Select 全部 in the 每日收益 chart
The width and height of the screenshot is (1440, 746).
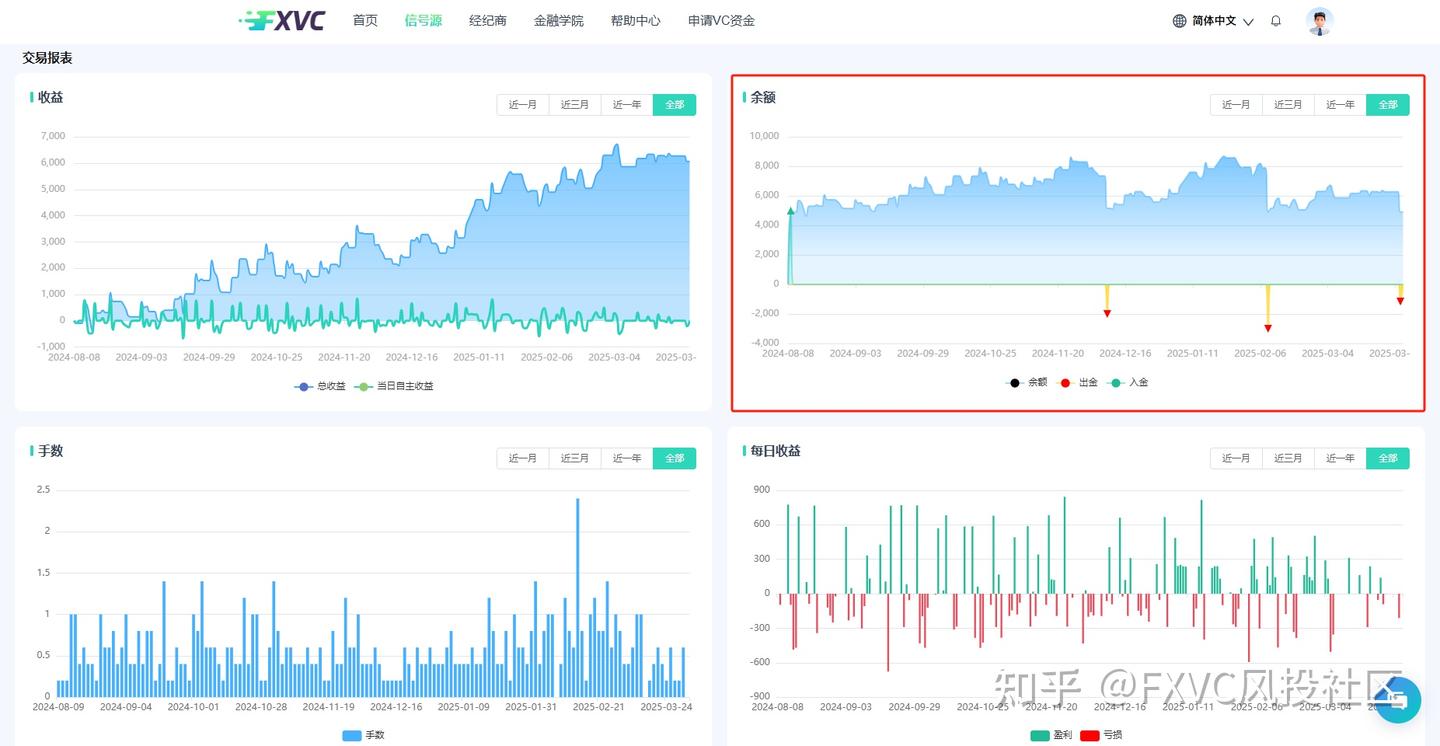click(x=1388, y=458)
